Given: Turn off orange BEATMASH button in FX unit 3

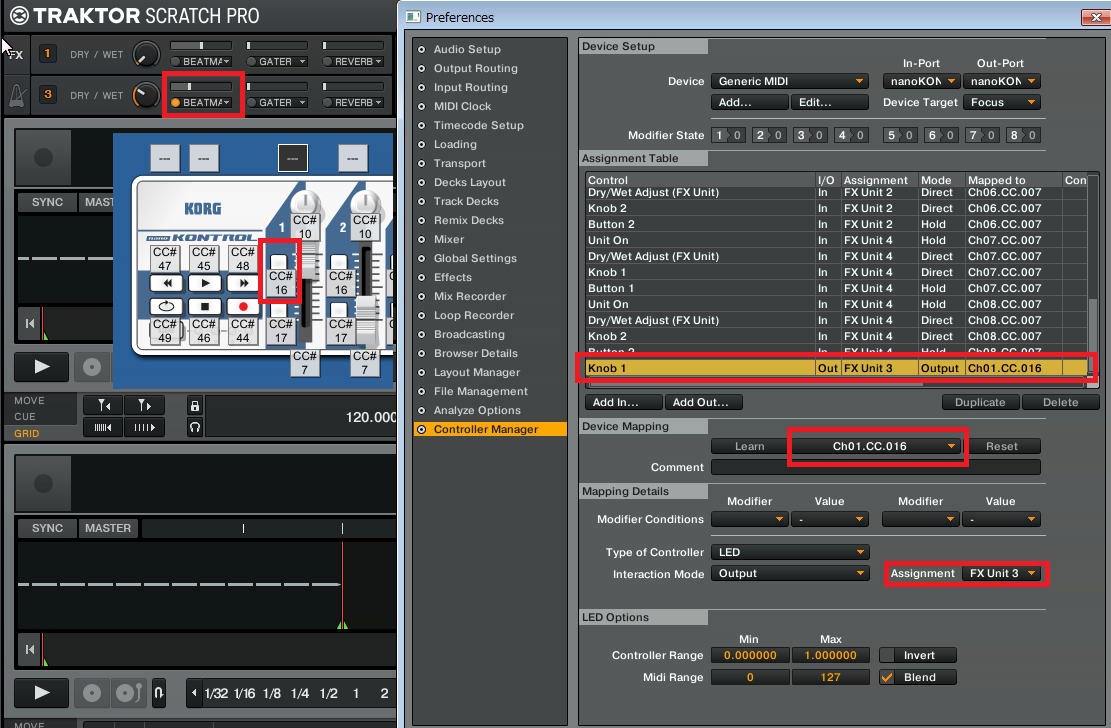Looking at the screenshot, I should click(175, 103).
